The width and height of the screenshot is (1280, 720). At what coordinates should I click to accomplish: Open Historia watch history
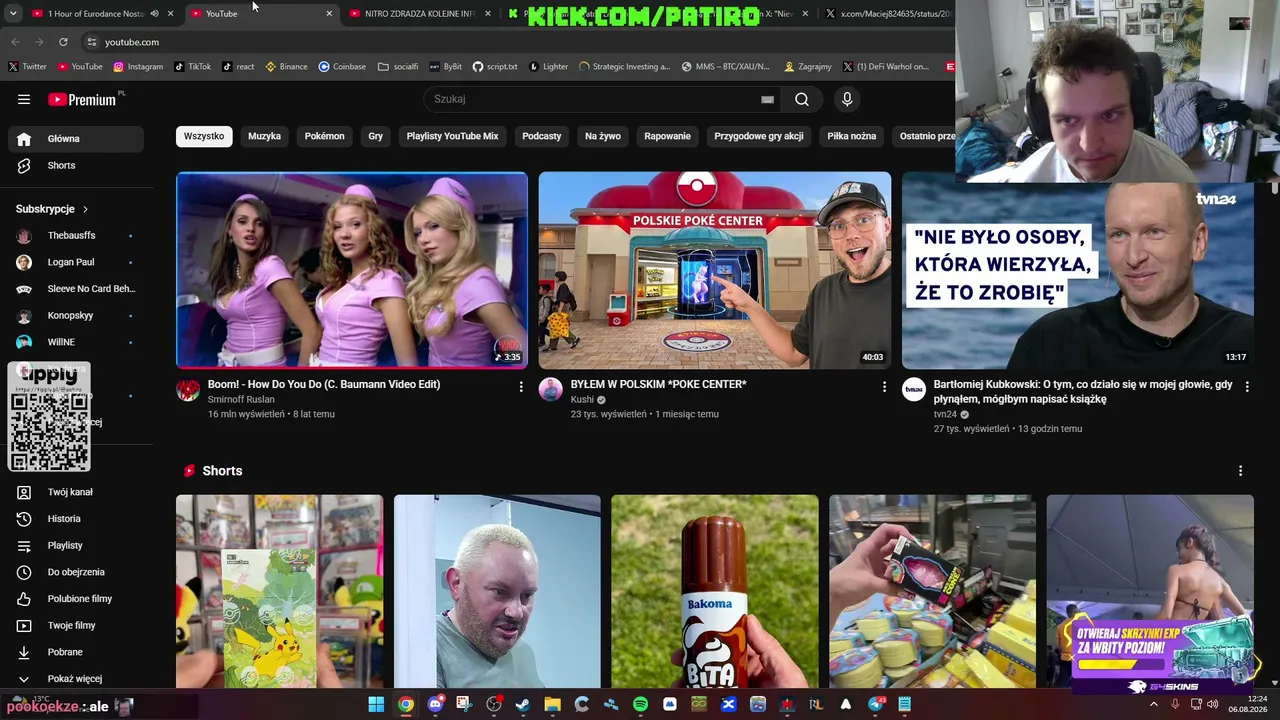point(76,519)
